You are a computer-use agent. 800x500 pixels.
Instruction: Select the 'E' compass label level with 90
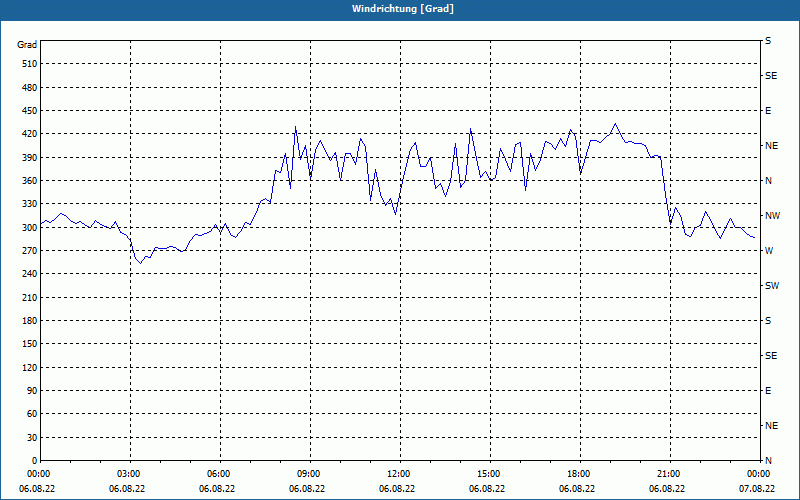[x=768, y=391]
